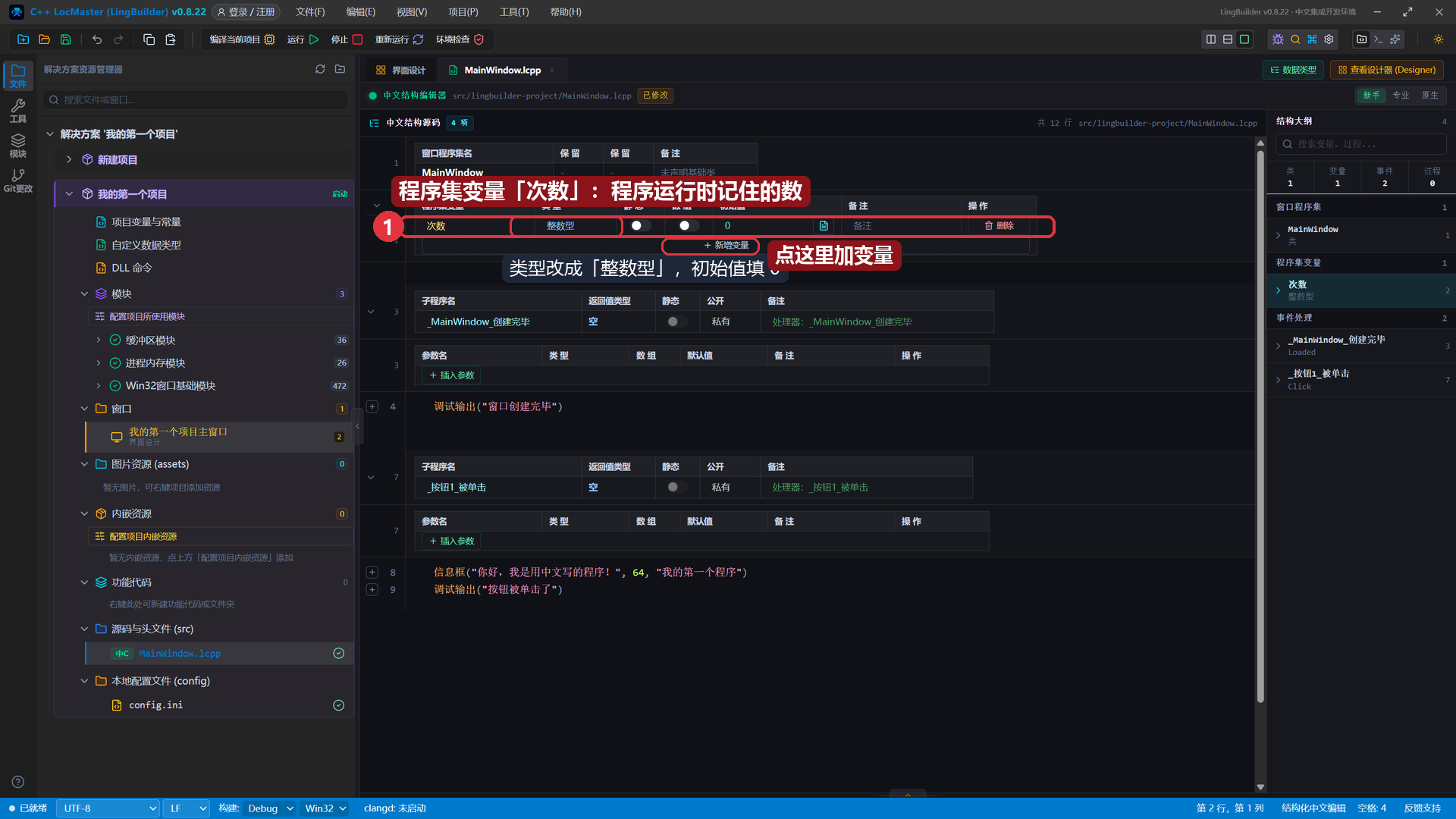The image size is (1456, 819).
Task: Toggle 静态 switch for _MainWindow_创建完毕
Action: click(677, 322)
